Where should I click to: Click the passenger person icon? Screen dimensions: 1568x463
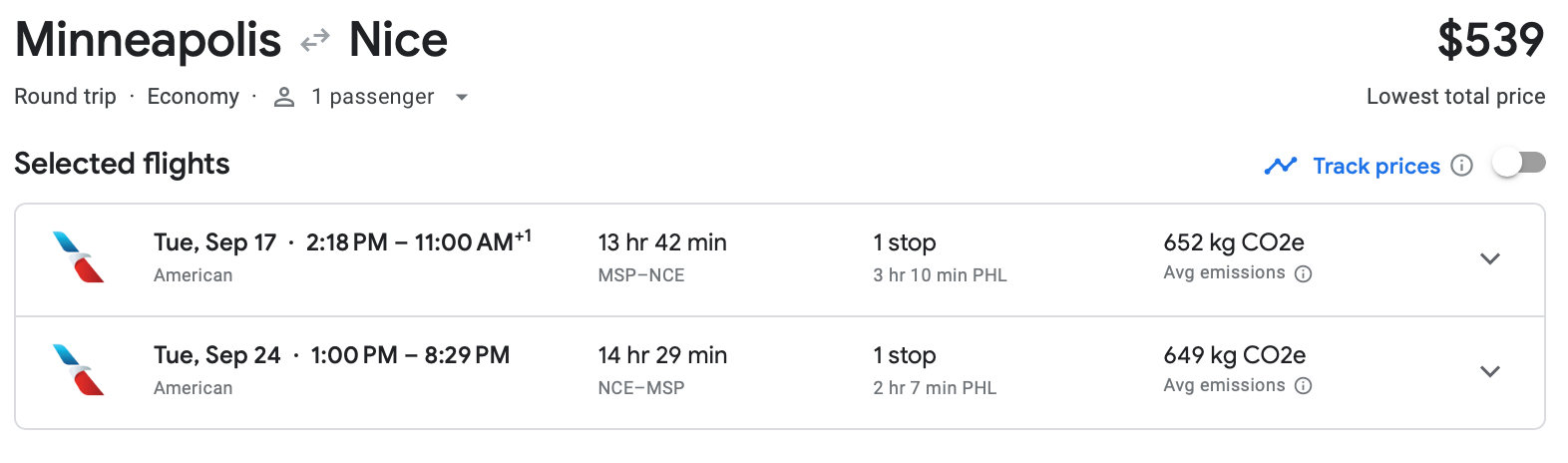tap(284, 97)
